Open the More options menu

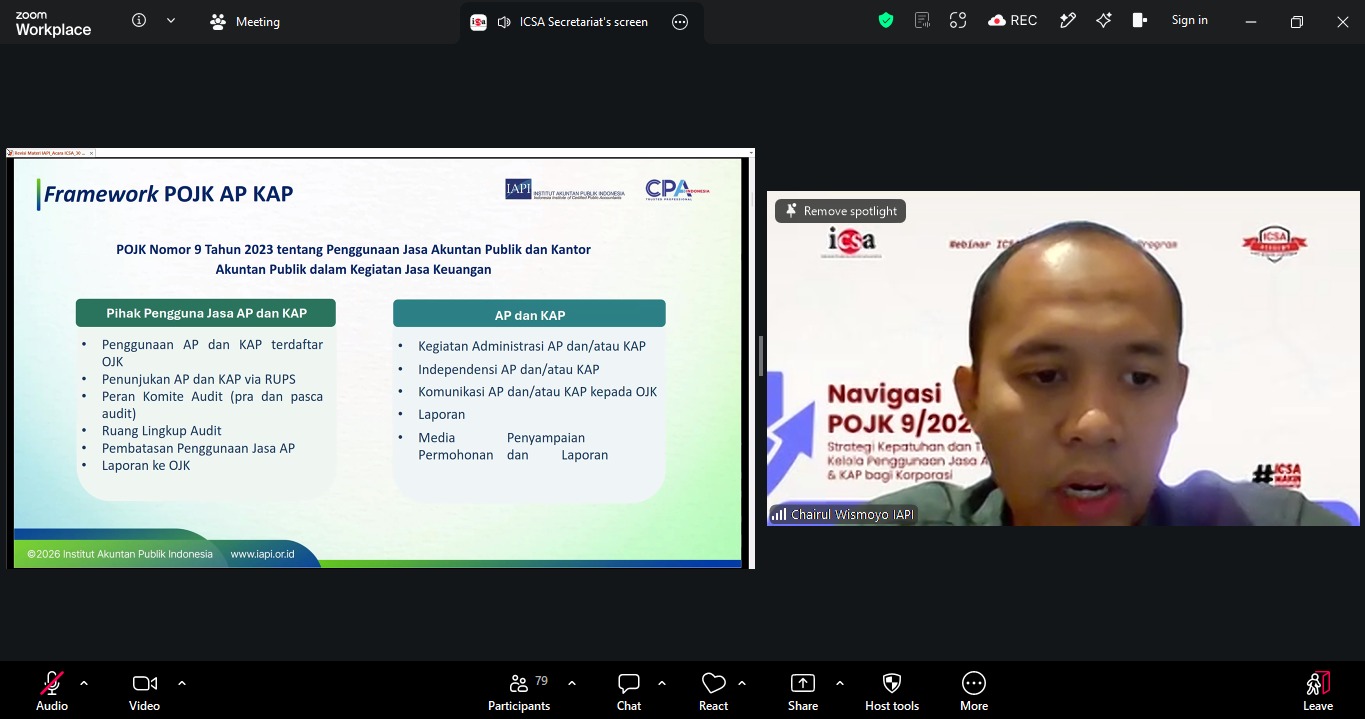click(x=974, y=690)
